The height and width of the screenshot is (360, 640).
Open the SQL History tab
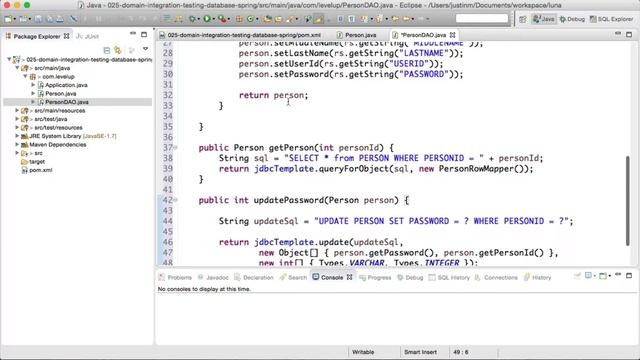(449, 277)
